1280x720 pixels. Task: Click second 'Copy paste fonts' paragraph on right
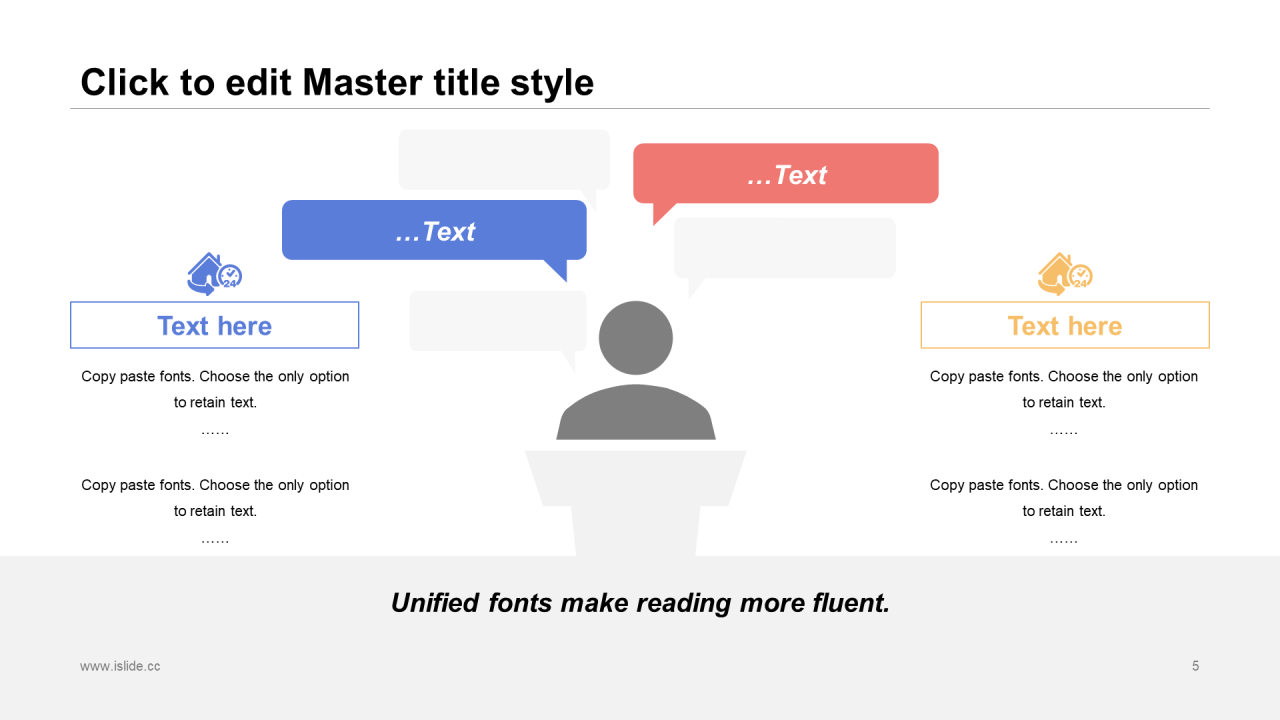pos(1064,498)
